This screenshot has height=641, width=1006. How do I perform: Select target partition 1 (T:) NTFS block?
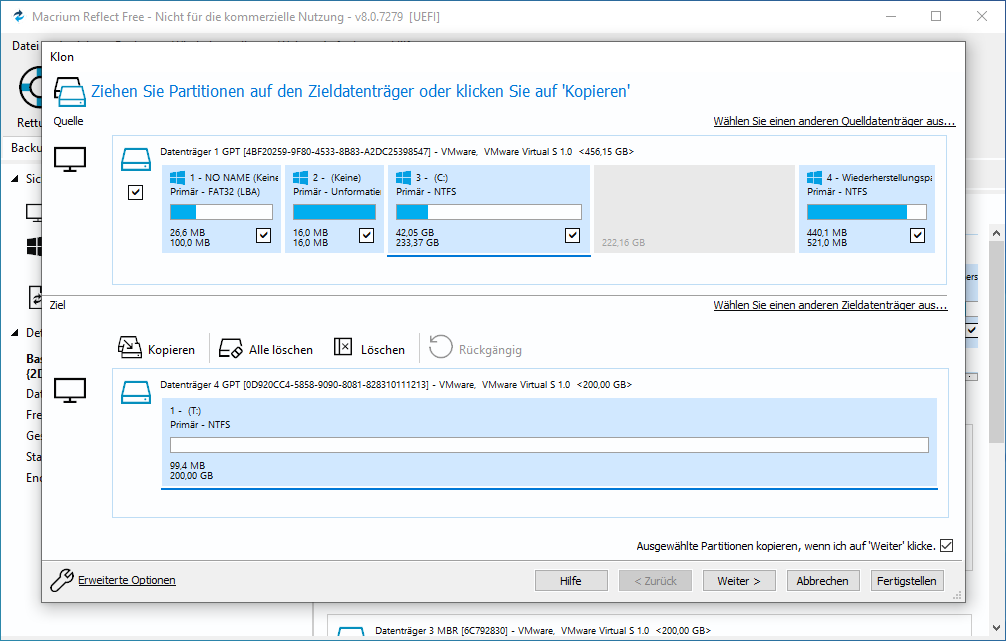[549, 442]
